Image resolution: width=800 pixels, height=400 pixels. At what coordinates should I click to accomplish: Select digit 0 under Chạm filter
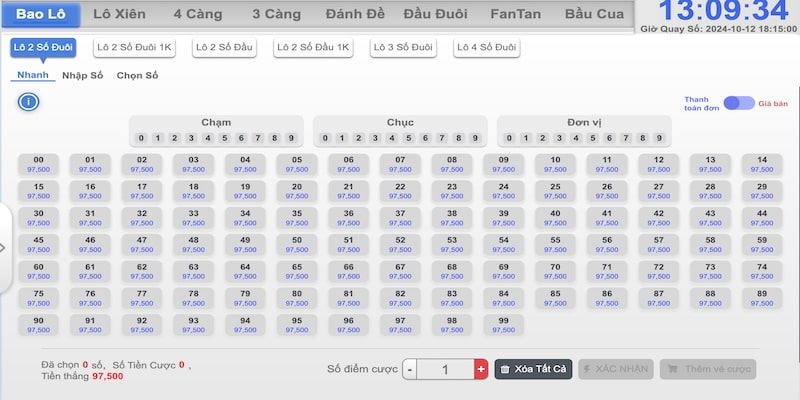pos(141,138)
